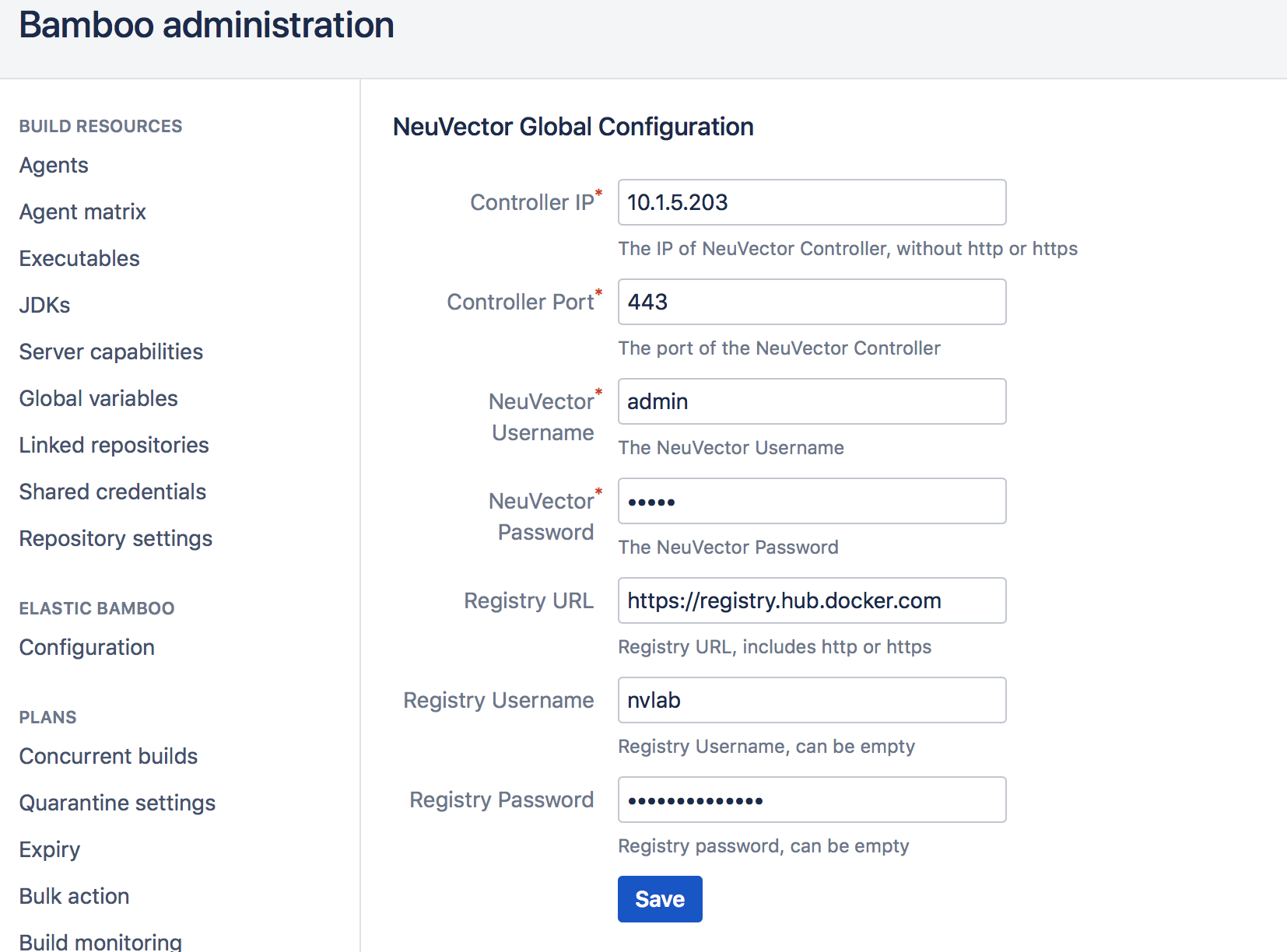Go to Shared credentials

(112, 492)
